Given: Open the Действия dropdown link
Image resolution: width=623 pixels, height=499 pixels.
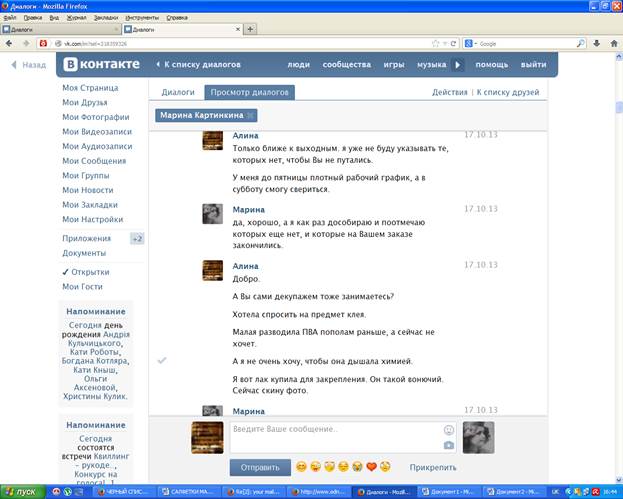Looking at the screenshot, I should point(449,92).
